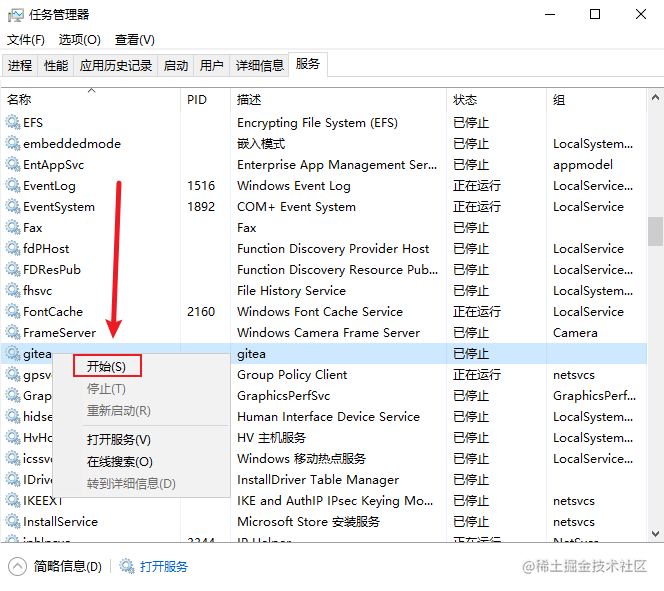This screenshot has height=591, width=664.
Task: Click the GraphicsPerfSvc row gear icon
Action: [13, 395]
